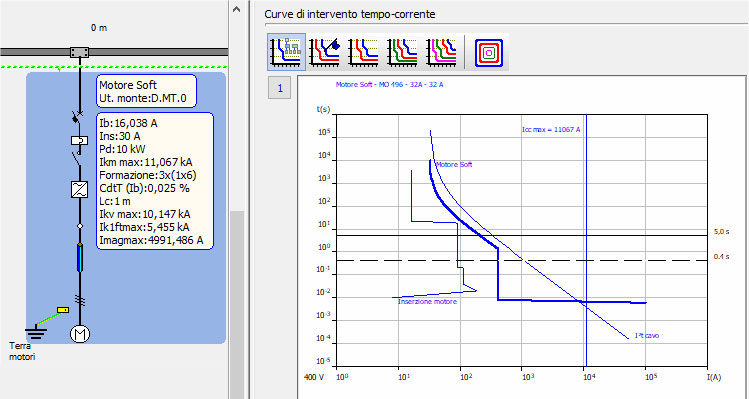This screenshot has height=399, width=749.
Task: Select the curve with network tree icon
Action: pyautogui.click(x=286, y=52)
